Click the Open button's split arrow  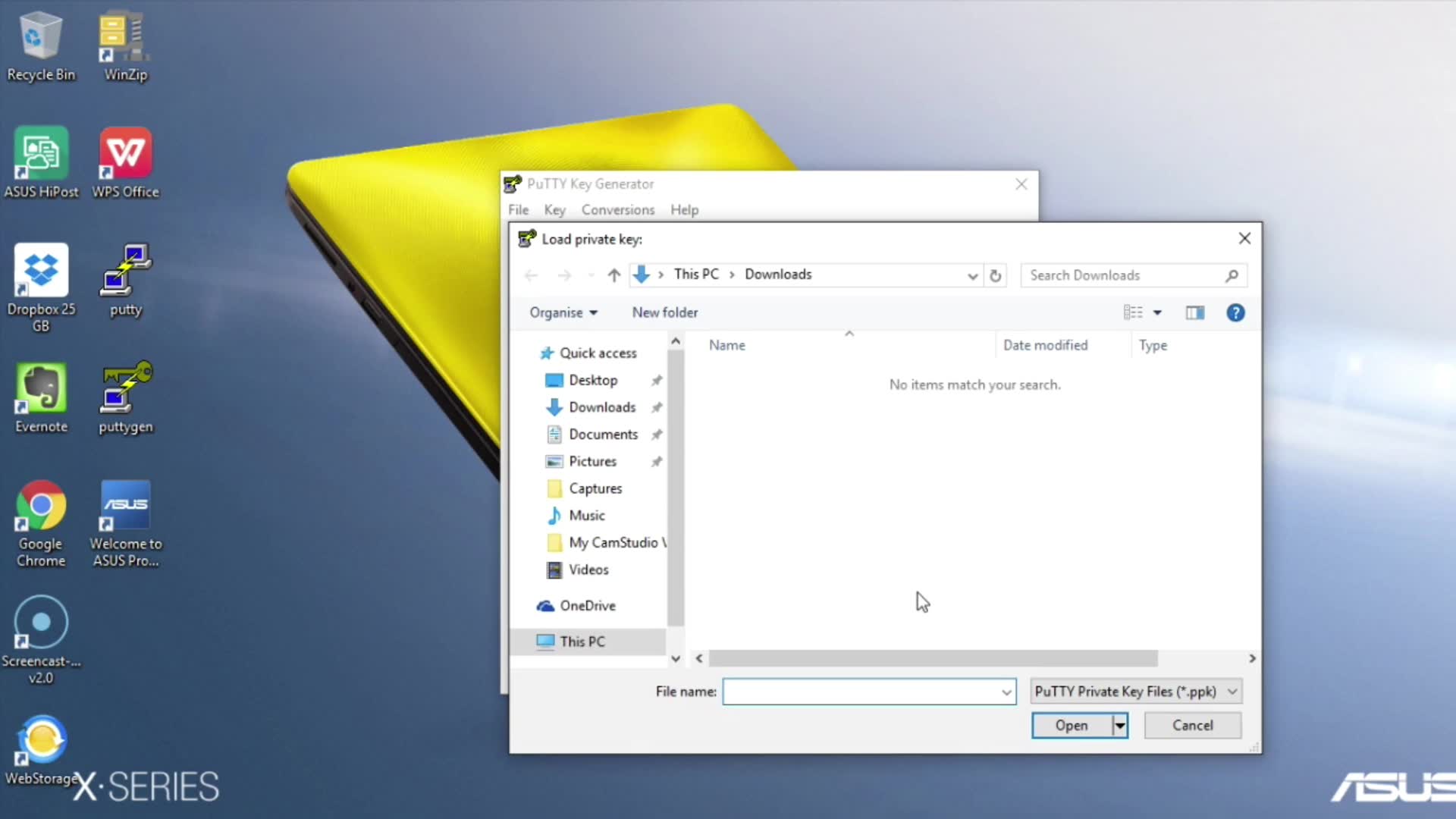click(1119, 725)
